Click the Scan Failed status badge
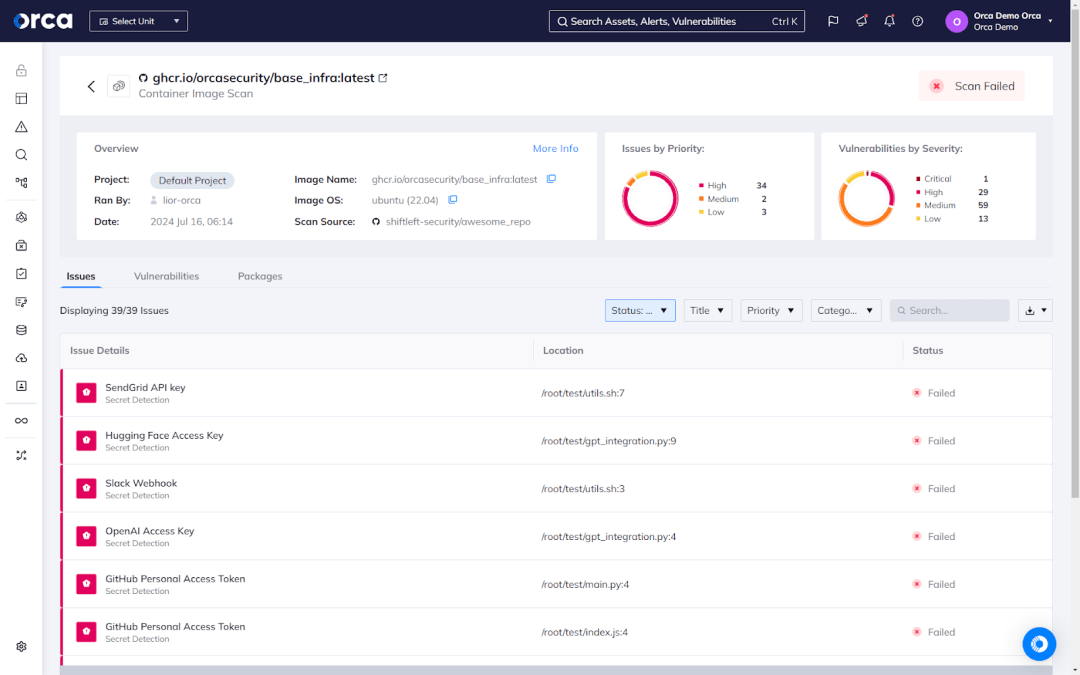This screenshot has height=675, width=1080. [x=971, y=86]
